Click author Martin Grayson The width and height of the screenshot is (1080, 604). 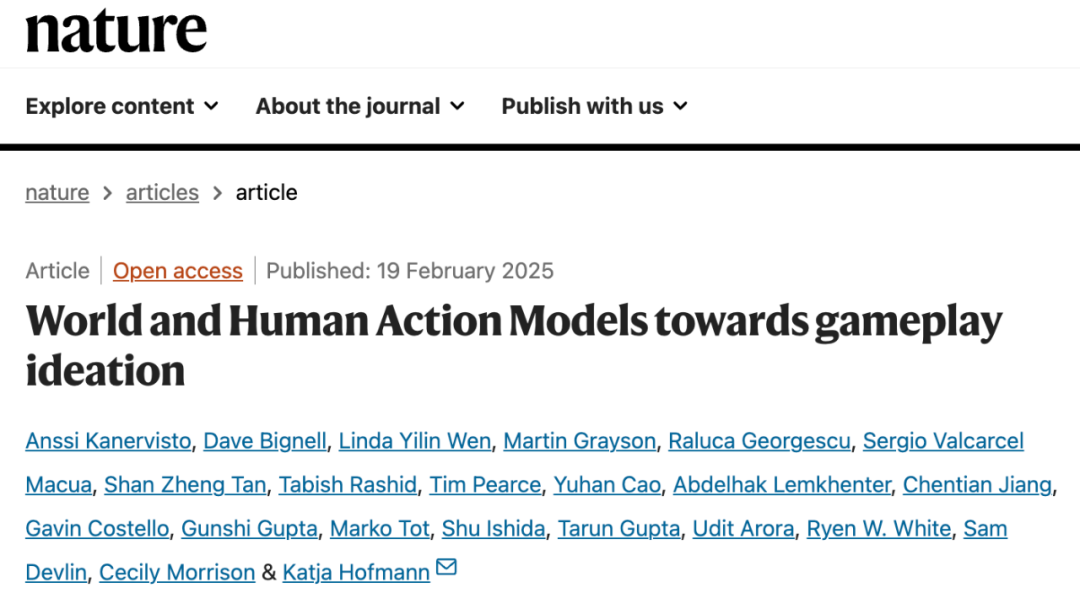coord(579,441)
